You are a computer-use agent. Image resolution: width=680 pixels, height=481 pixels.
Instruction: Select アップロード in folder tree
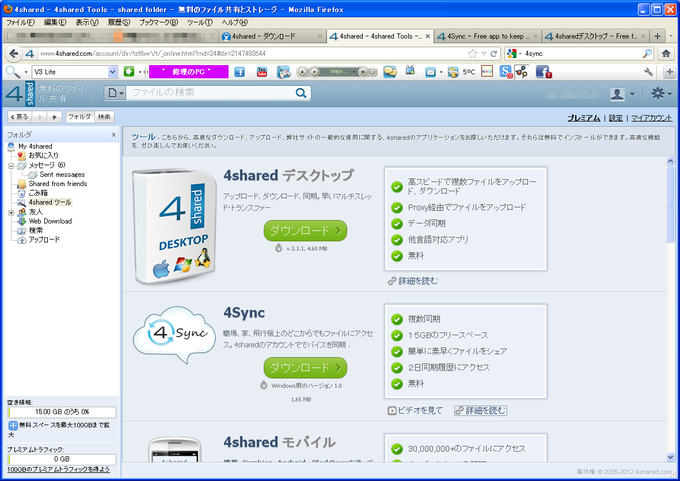tap(44, 240)
